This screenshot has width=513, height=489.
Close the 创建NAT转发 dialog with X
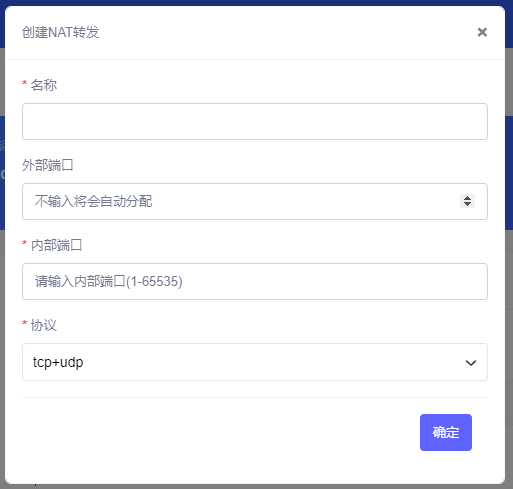pos(482,32)
